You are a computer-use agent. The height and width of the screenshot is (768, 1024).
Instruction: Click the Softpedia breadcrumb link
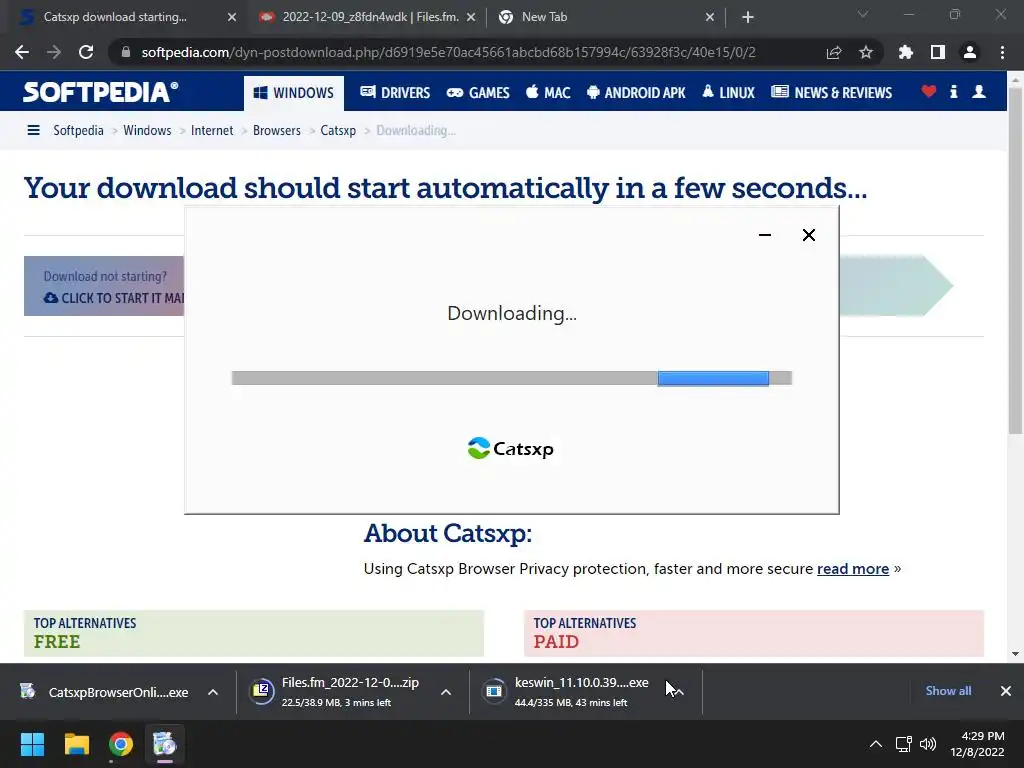(x=78, y=131)
